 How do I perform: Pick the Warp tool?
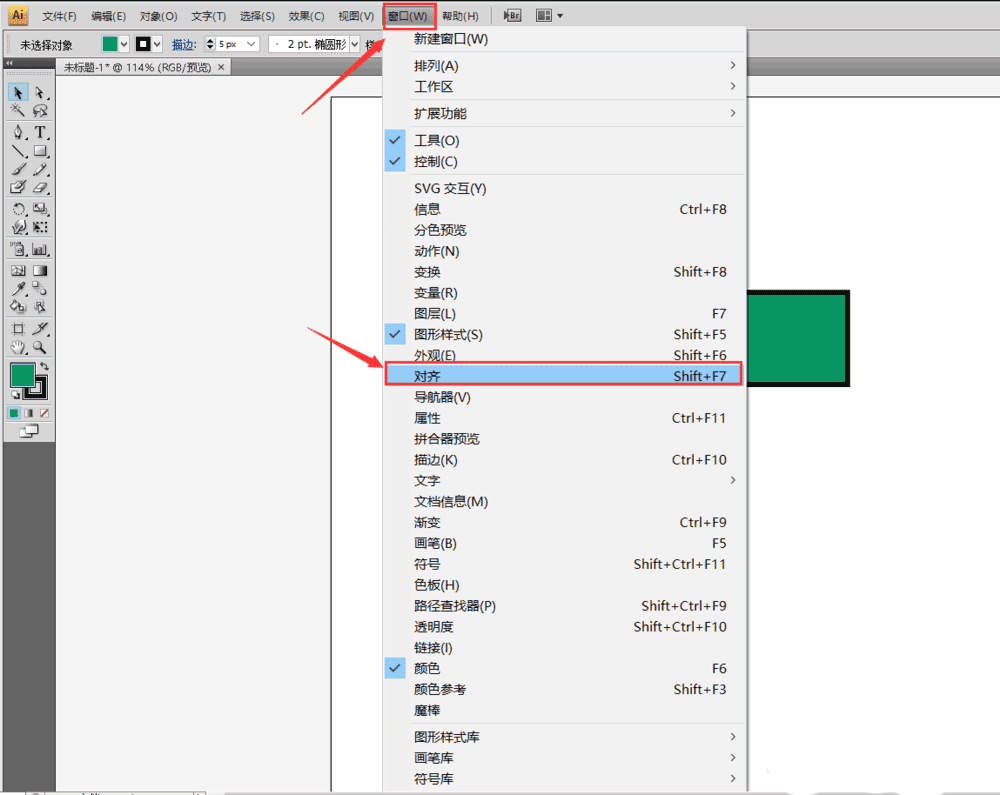18,227
